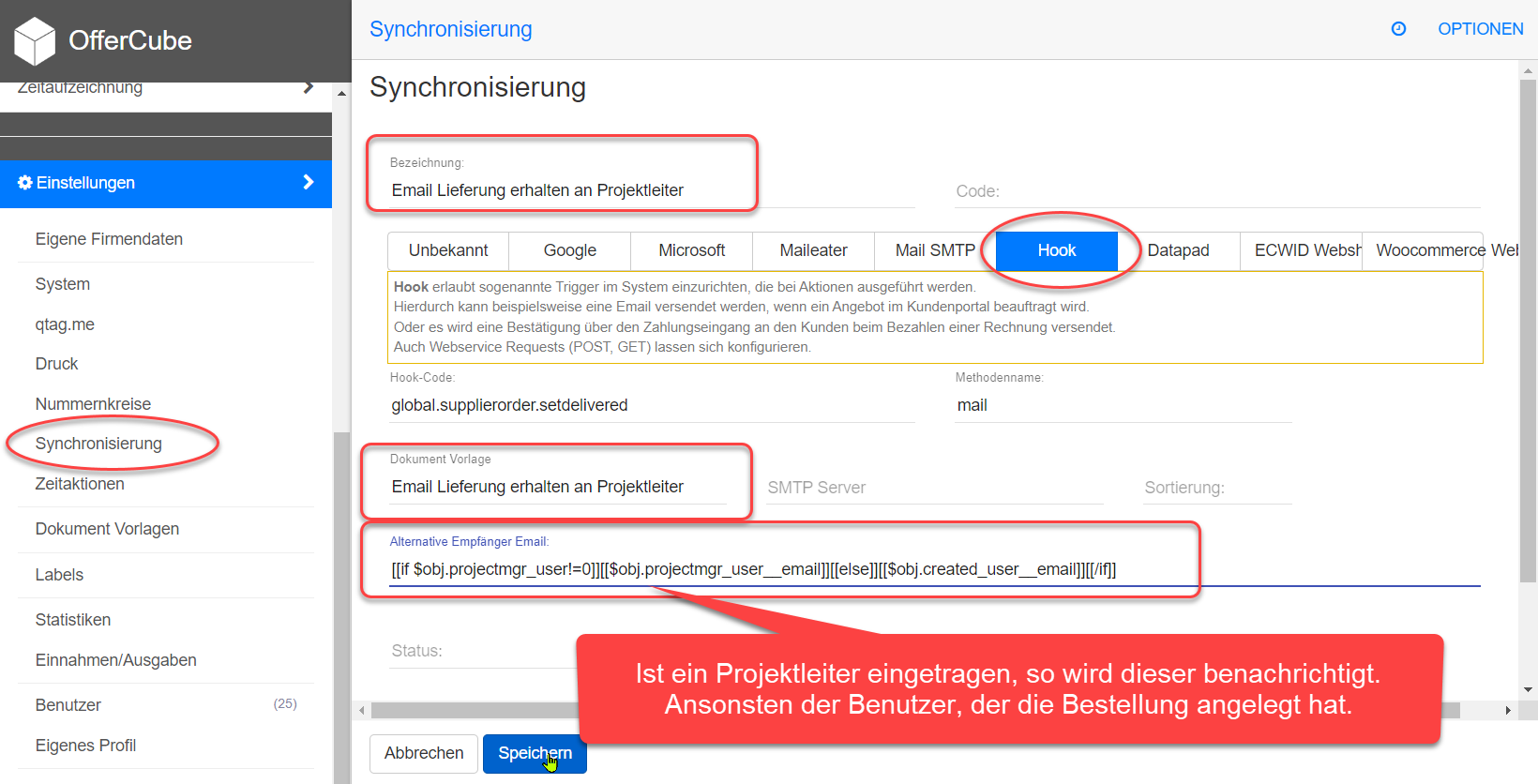Click the OfferCube cube logo
The image size is (1538, 784).
36,41
